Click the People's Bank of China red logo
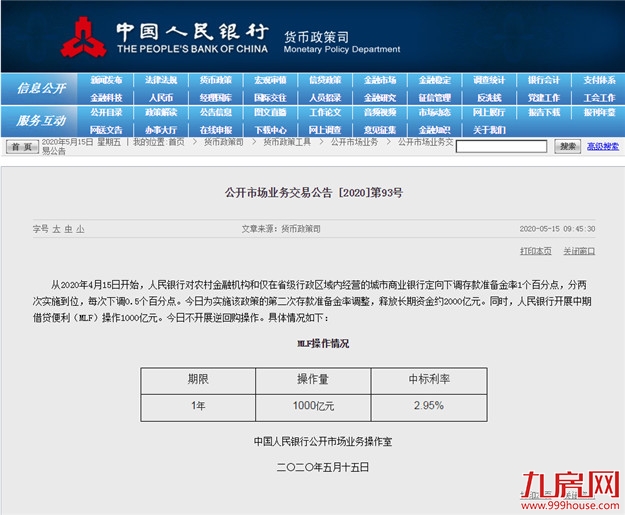Screen dimensions: 625x515 pyautogui.click(x=83, y=37)
